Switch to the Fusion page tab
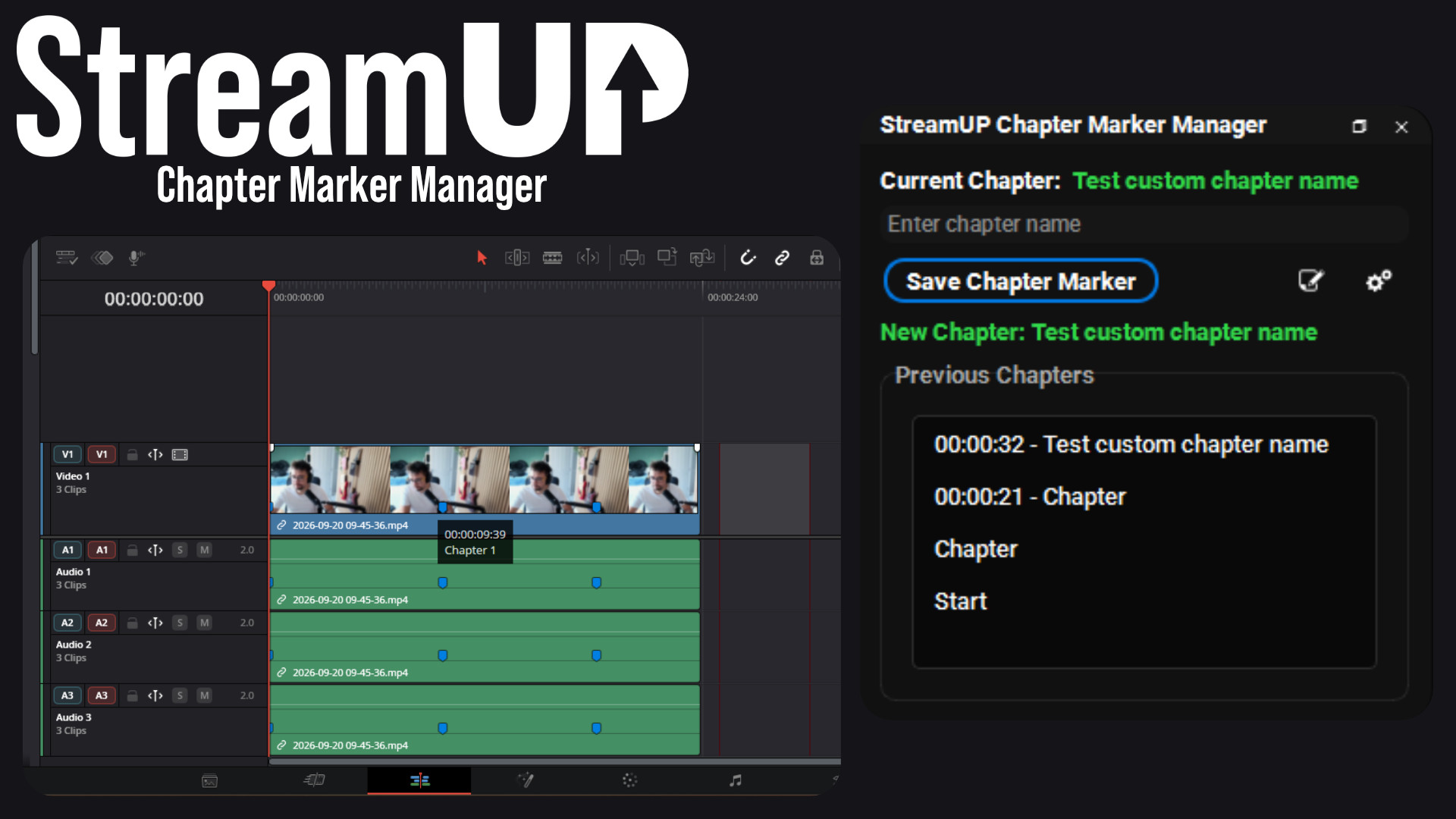 pos(525,780)
